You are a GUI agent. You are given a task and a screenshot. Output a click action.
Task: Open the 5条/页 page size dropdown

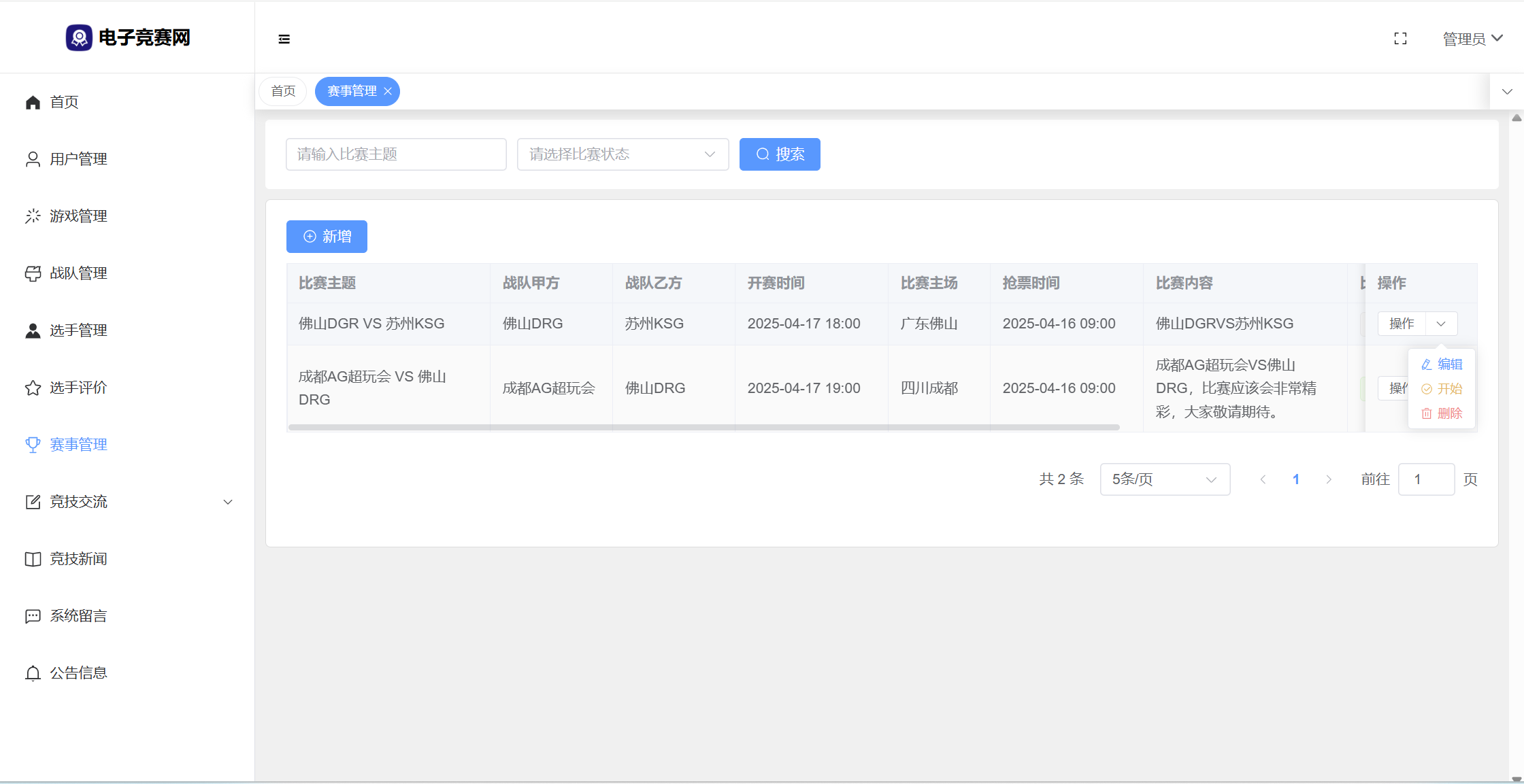point(1164,479)
